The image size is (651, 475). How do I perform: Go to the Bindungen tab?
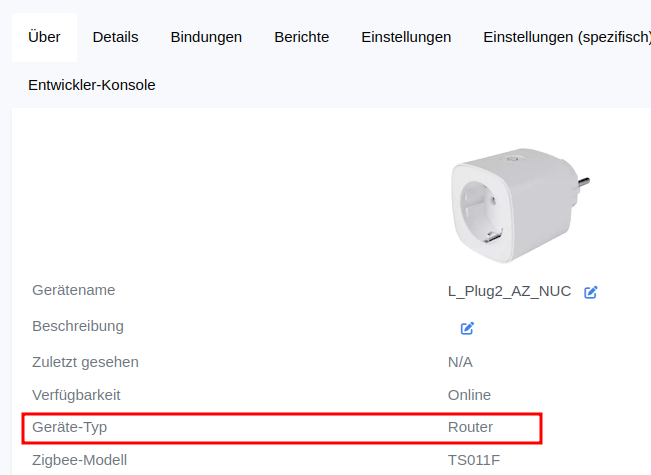(x=206, y=37)
